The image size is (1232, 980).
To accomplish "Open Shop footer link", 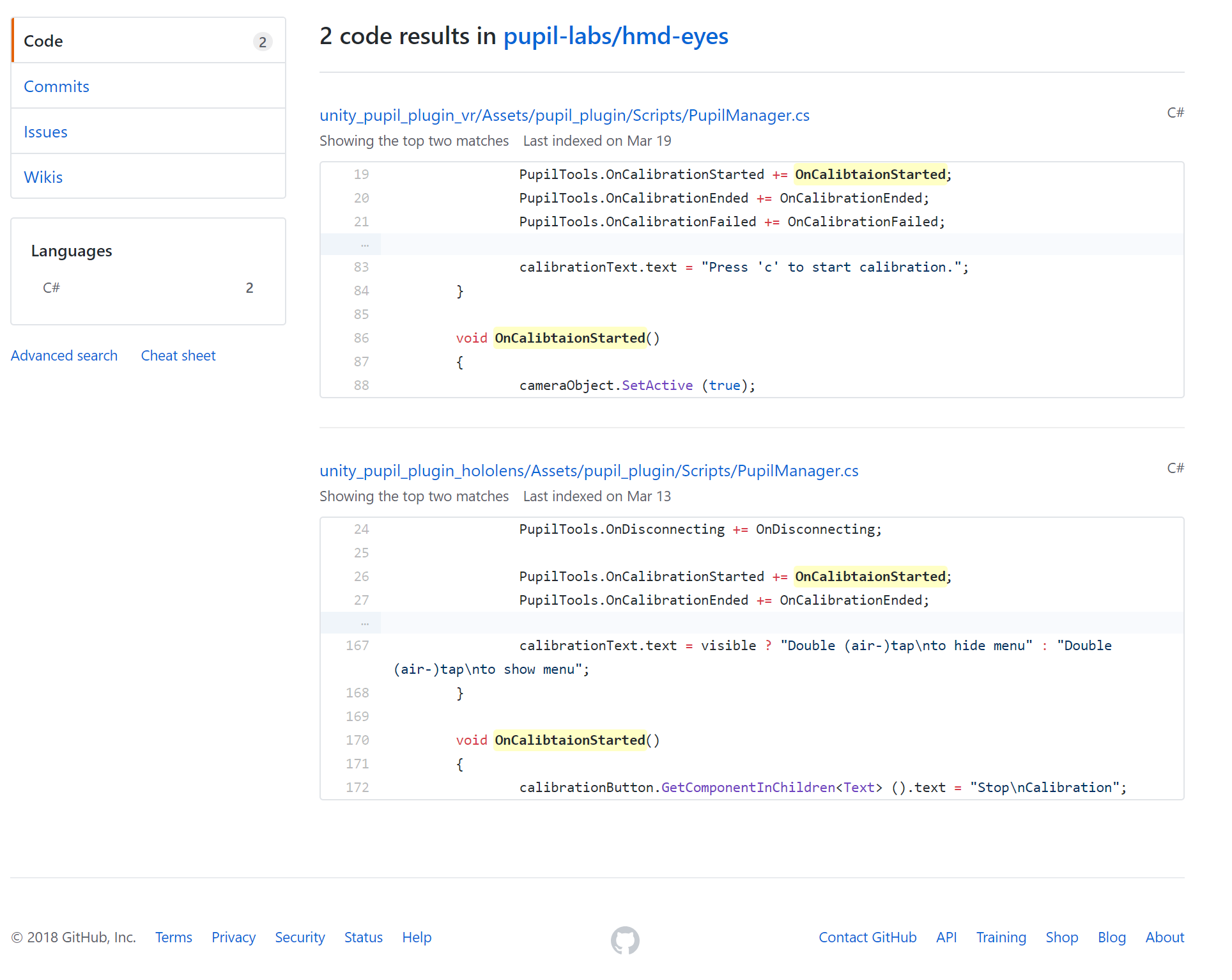I will click(1061, 937).
